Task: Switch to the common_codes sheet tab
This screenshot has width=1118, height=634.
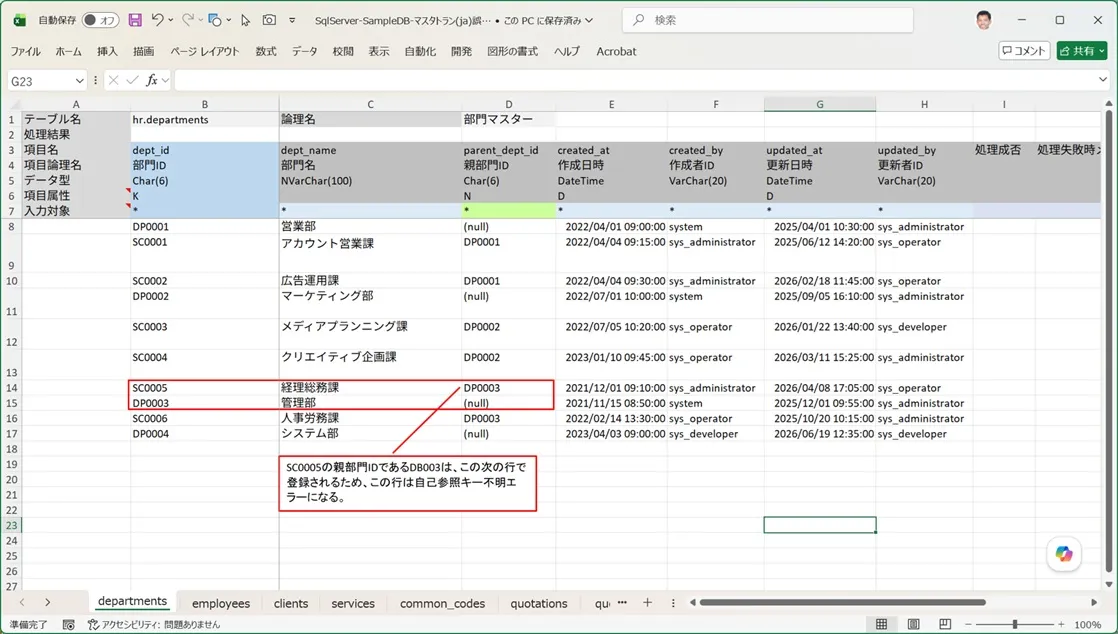Action: click(x=442, y=603)
